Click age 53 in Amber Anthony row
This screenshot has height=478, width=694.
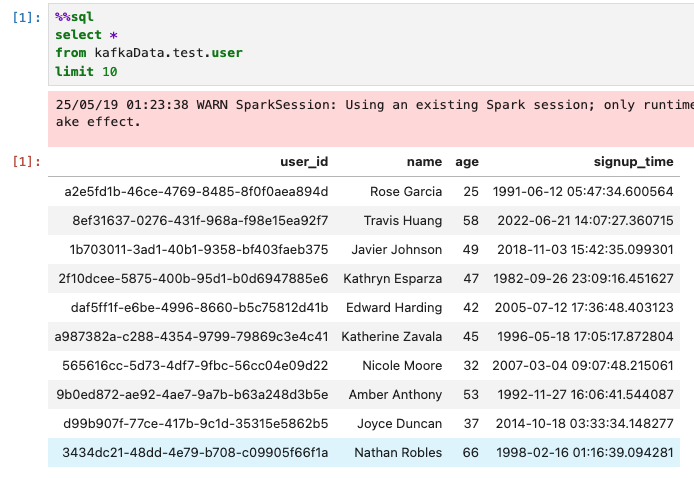471,394
